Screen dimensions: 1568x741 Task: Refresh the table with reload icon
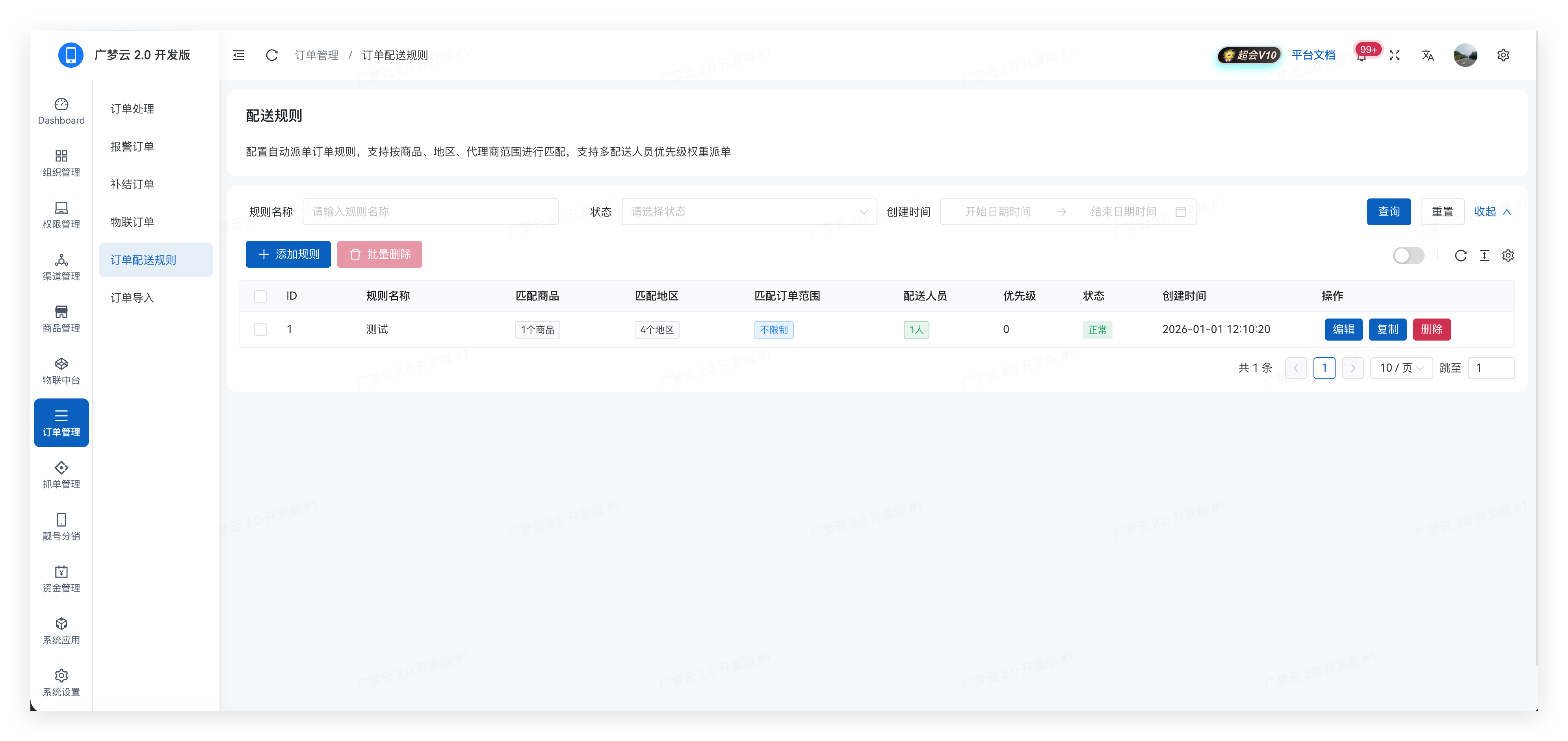[x=1460, y=256]
